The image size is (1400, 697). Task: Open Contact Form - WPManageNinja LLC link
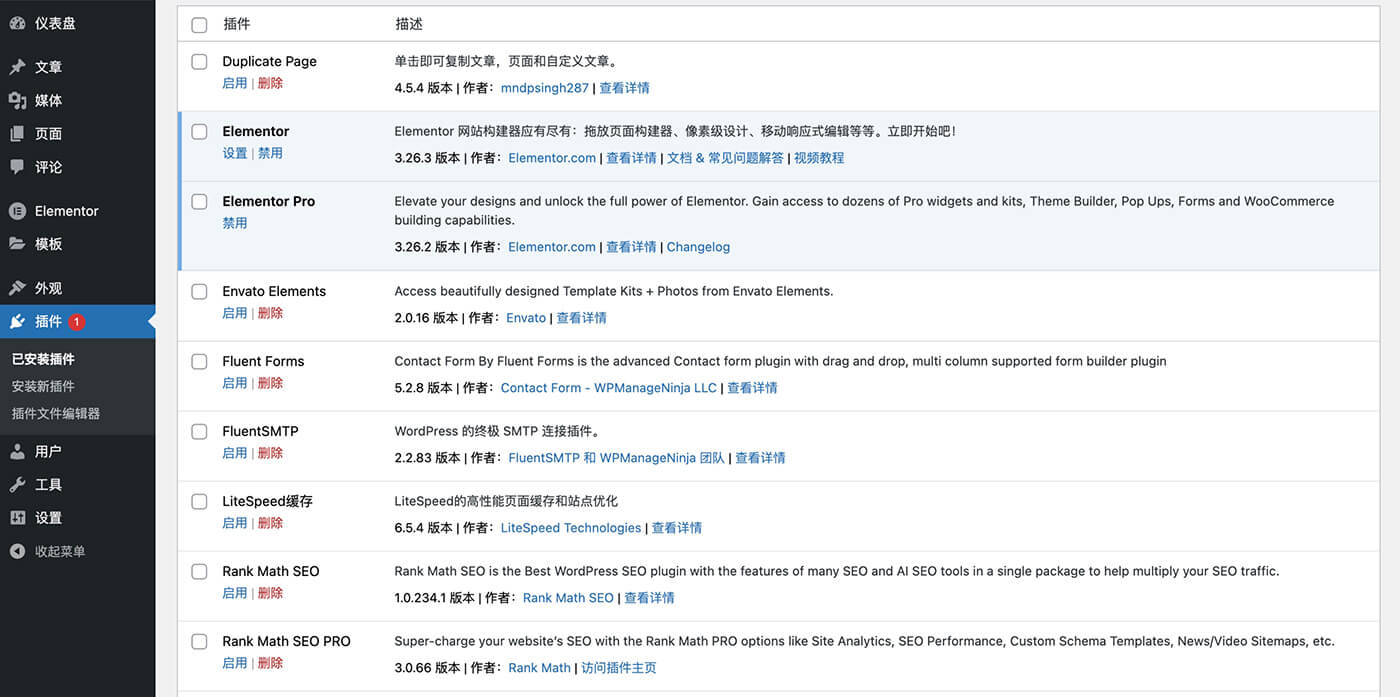click(x=609, y=388)
